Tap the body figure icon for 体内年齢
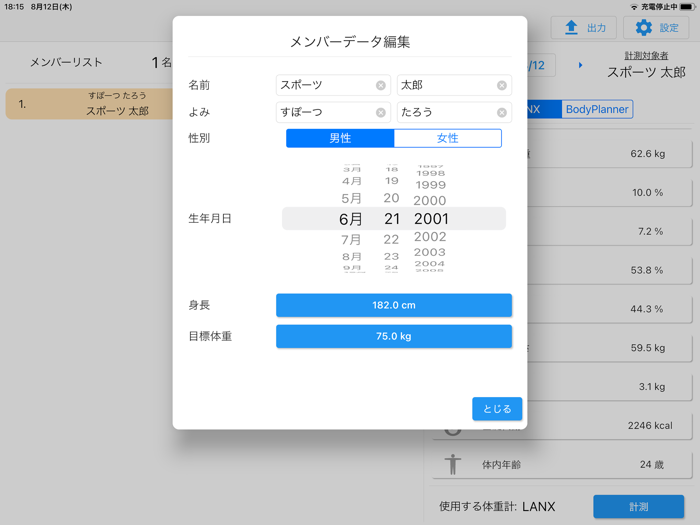 [453, 464]
